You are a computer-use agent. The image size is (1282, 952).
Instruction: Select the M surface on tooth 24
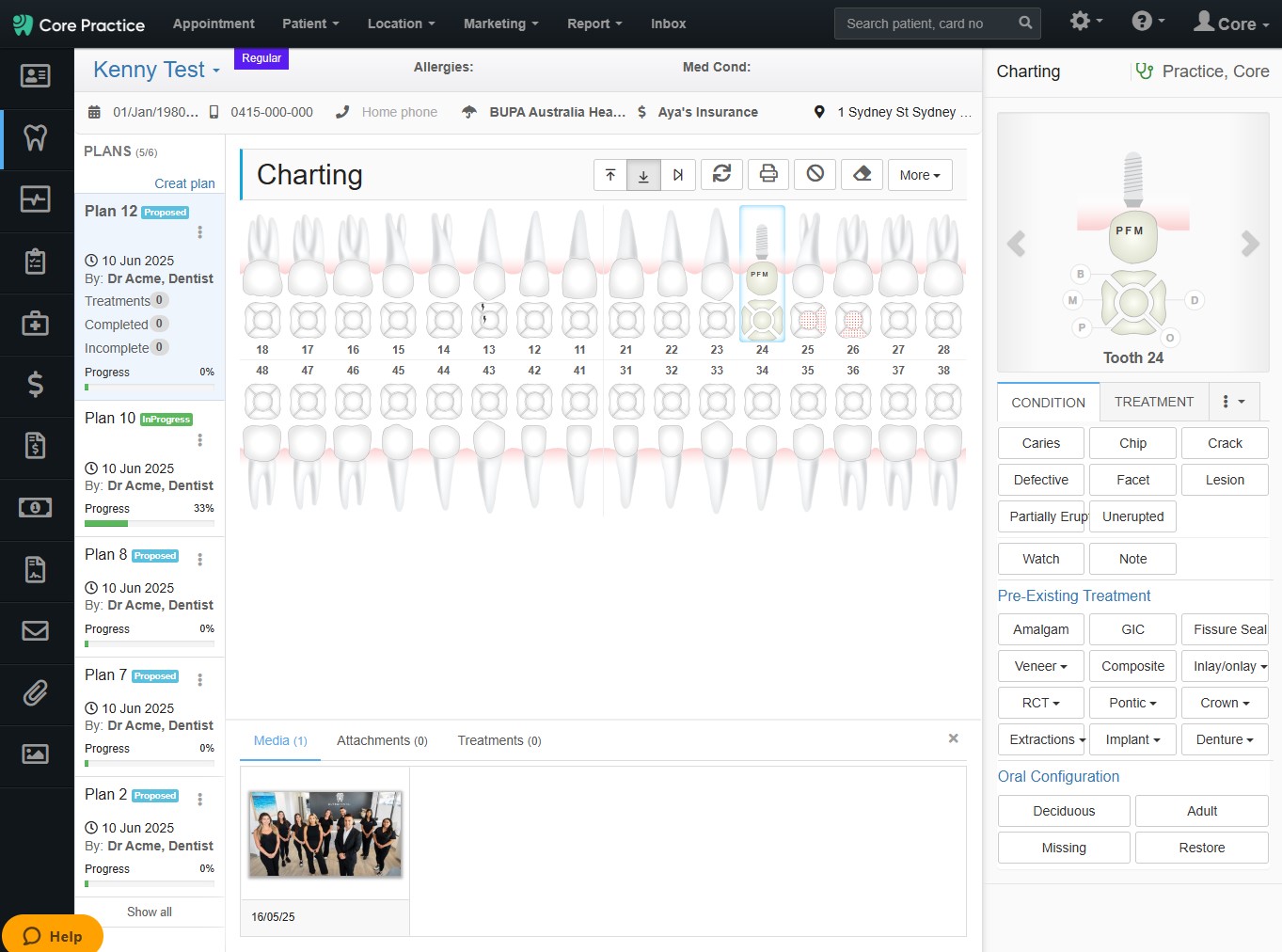pyautogui.click(x=1072, y=300)
